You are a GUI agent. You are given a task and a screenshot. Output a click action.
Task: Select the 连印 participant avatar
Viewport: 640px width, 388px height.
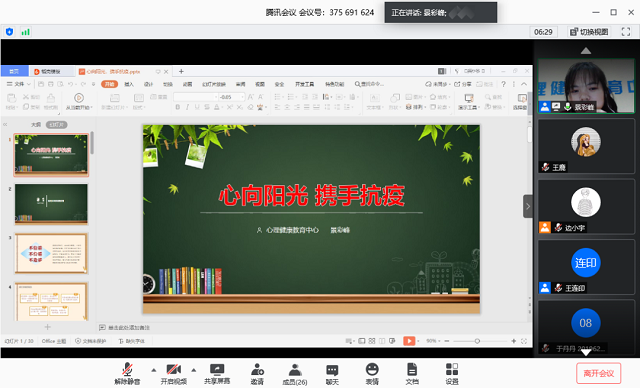(x=586, y=262)
